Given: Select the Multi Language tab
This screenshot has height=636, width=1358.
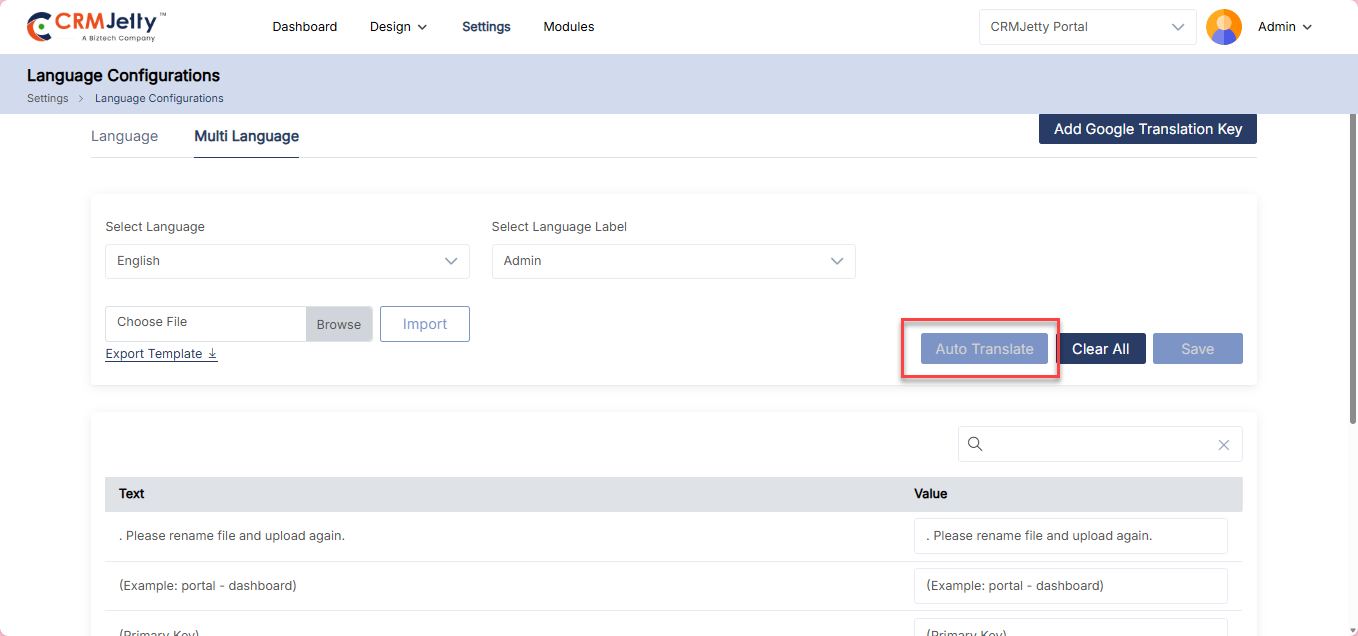Looking at the screenshot, I should tap(246, 136).
